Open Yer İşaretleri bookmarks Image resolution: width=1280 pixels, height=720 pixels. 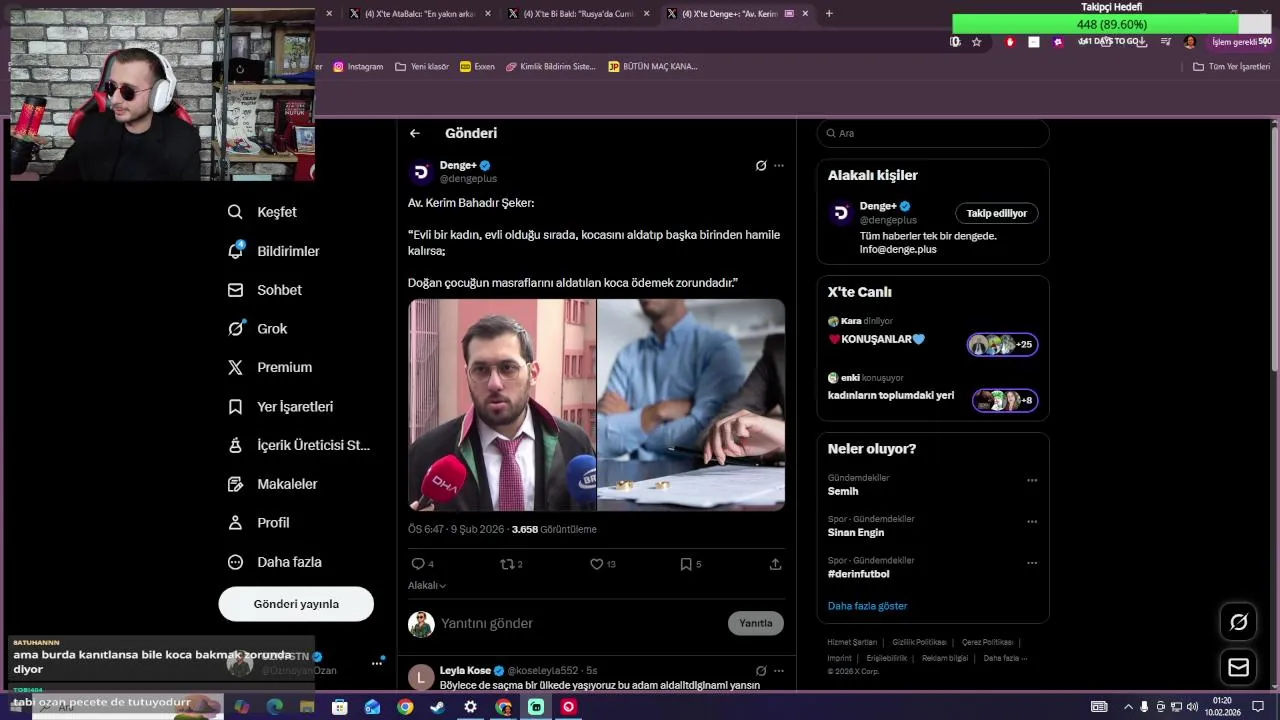pyautogui.click(x=280, y=407)
